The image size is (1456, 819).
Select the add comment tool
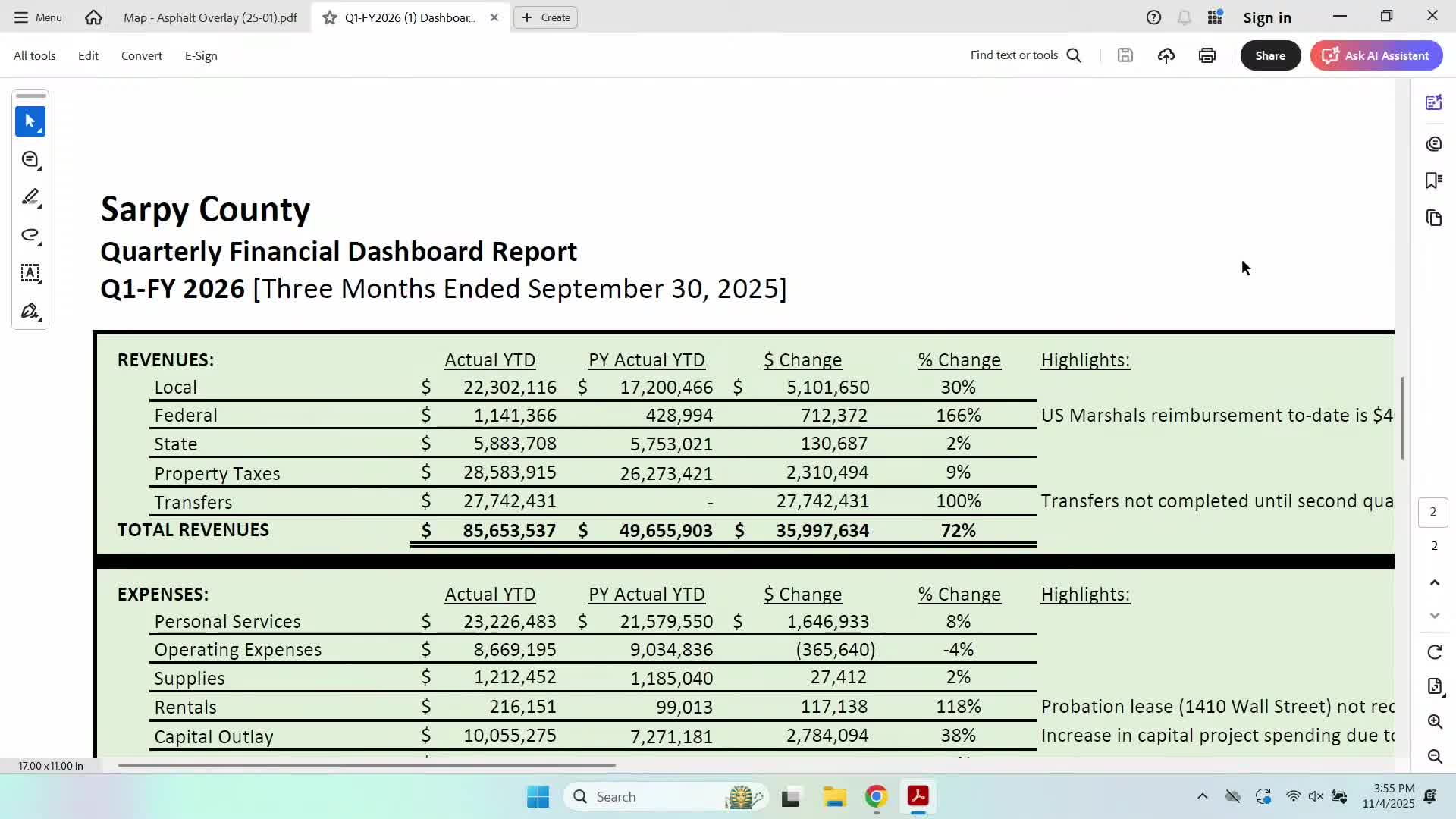[x=30, y=159]
